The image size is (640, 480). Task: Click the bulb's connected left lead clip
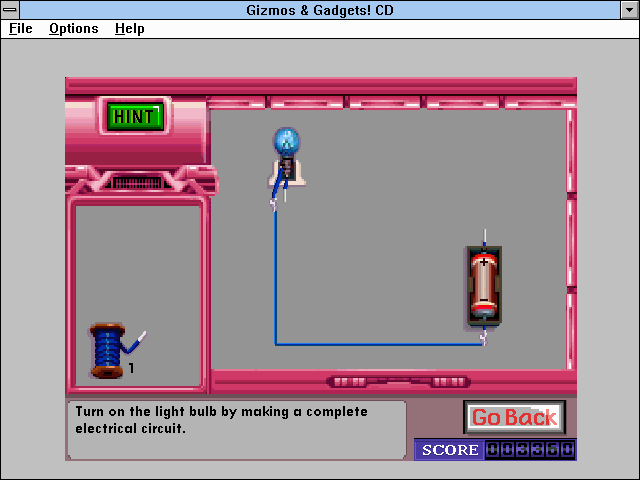[273, 204]
